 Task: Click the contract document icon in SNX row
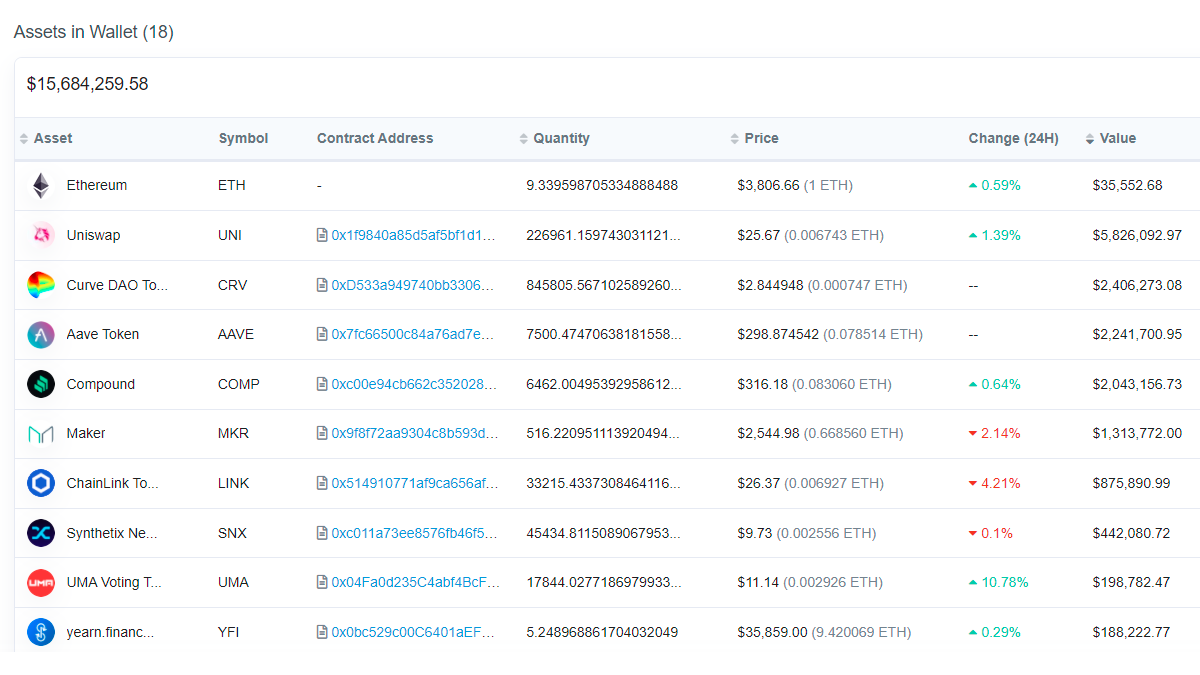(x=322, y=533)
